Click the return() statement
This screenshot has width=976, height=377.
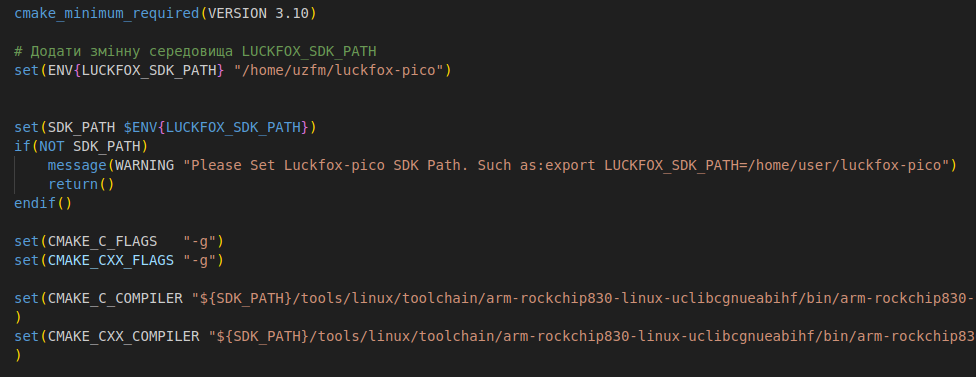pyautogui.click(x=82, y=184)
